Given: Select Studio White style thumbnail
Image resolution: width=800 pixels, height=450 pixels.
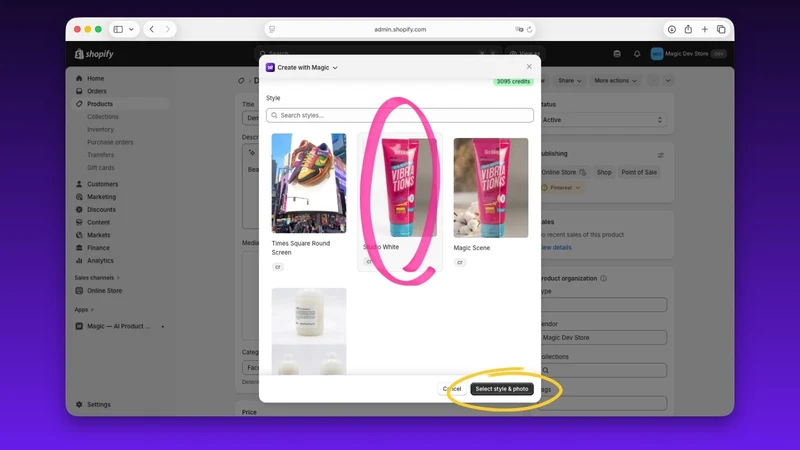Looking at the screenshot, I should point(400,188).
